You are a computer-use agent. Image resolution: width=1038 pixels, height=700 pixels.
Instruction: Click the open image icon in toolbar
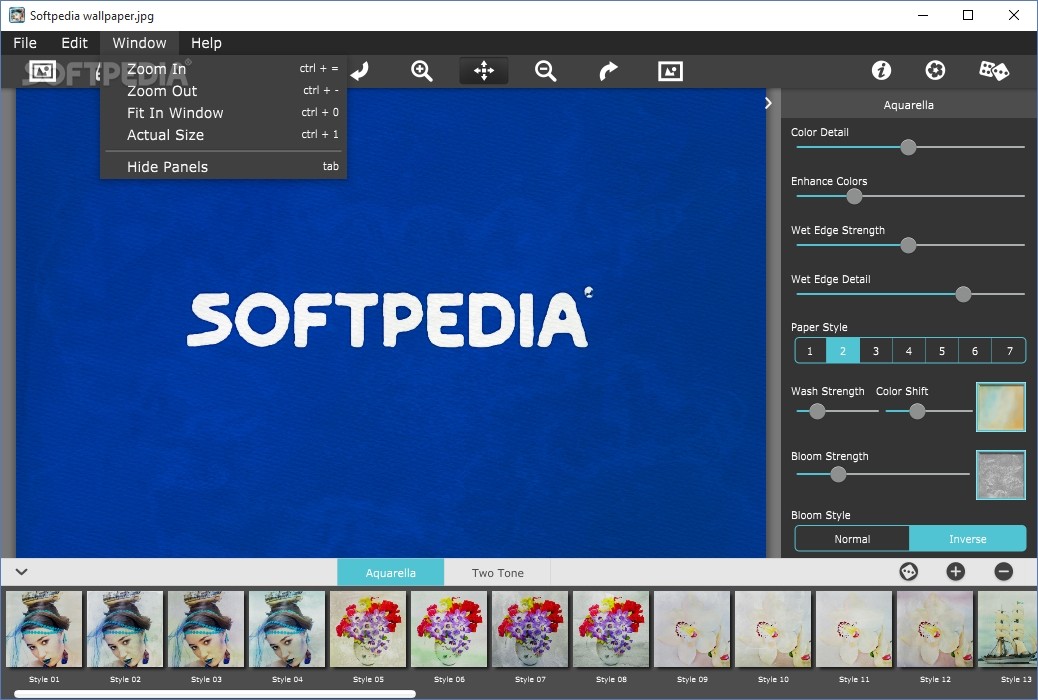coord(42,71)
